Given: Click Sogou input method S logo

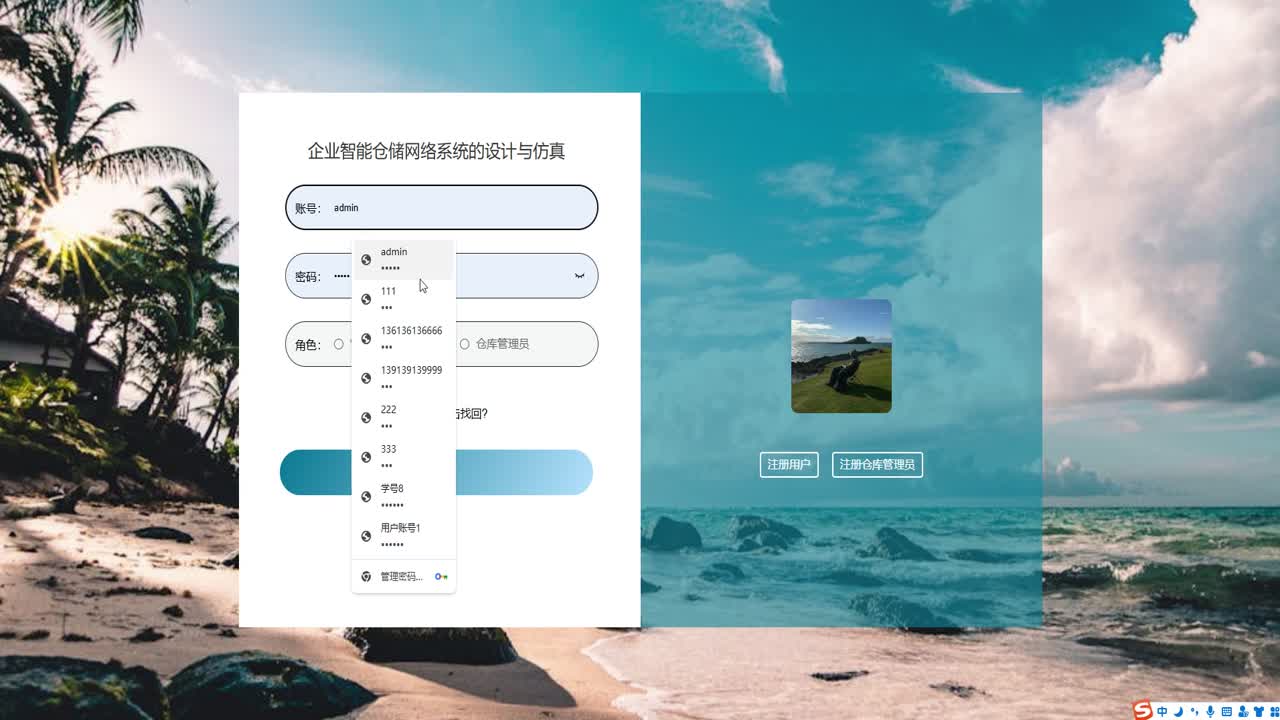Looking at the screenshot, I should (x=1142, y=711).
